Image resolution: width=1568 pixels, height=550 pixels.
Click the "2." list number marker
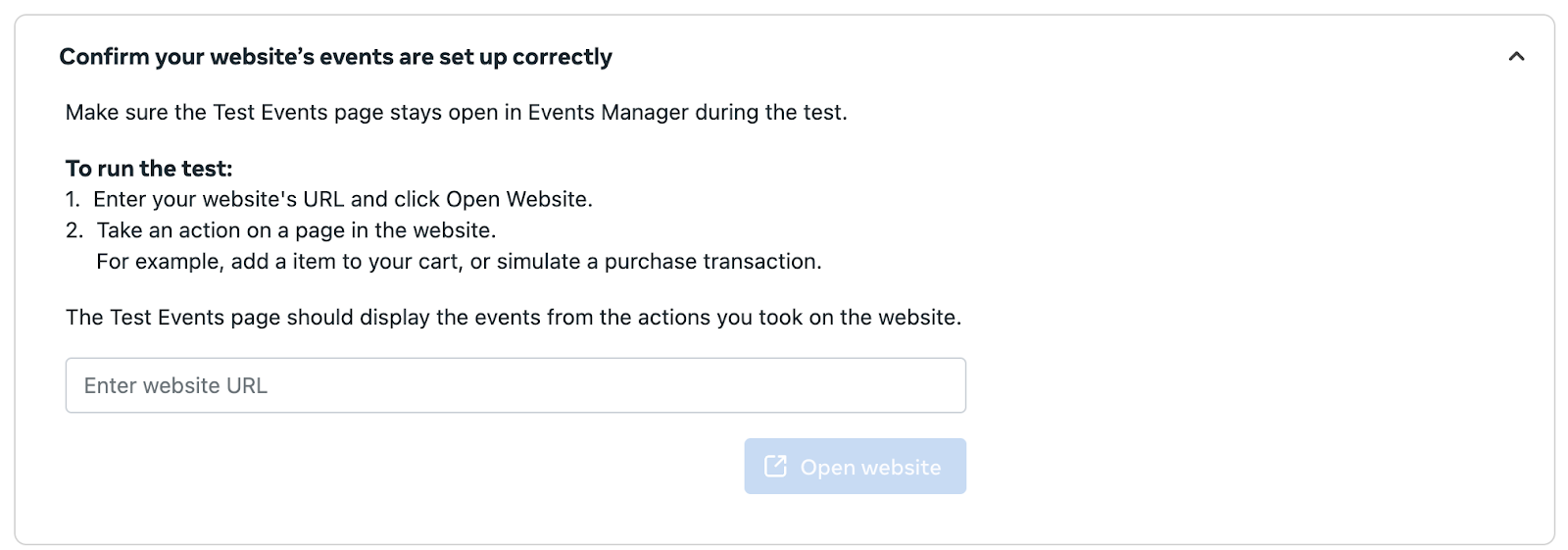tap(74, 230)
